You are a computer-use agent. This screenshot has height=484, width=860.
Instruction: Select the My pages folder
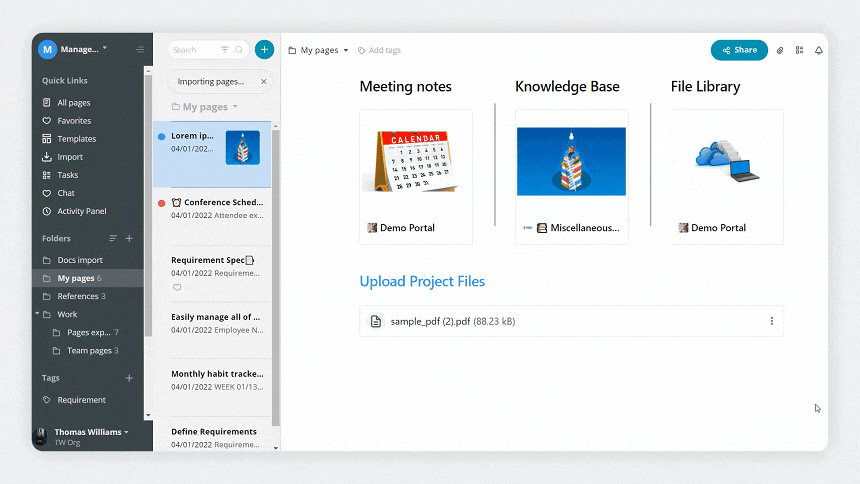(88, 278)
